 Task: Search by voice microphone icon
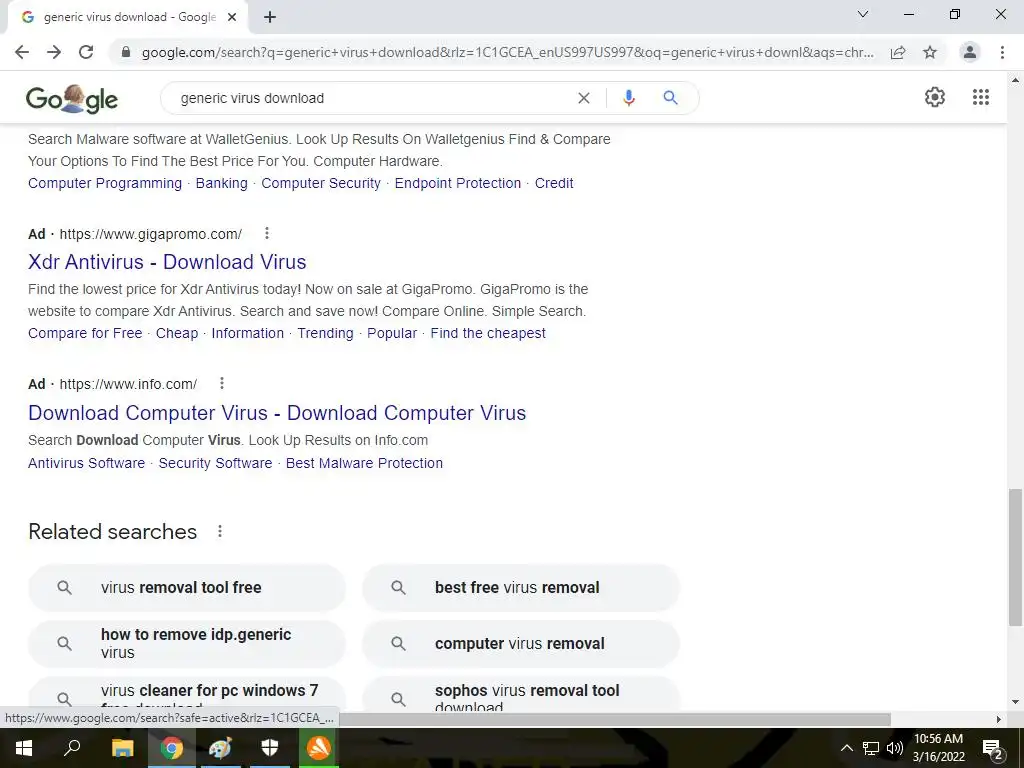click(629, 98)
